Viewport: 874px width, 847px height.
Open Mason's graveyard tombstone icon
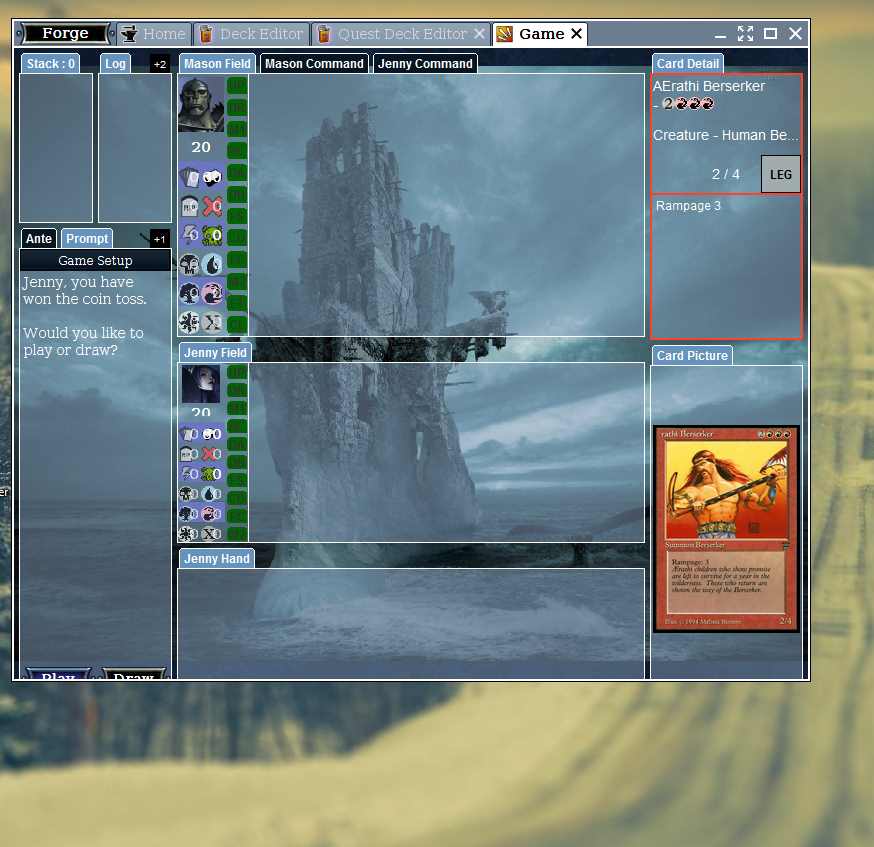pyautogui.click(x=189, y=207)
